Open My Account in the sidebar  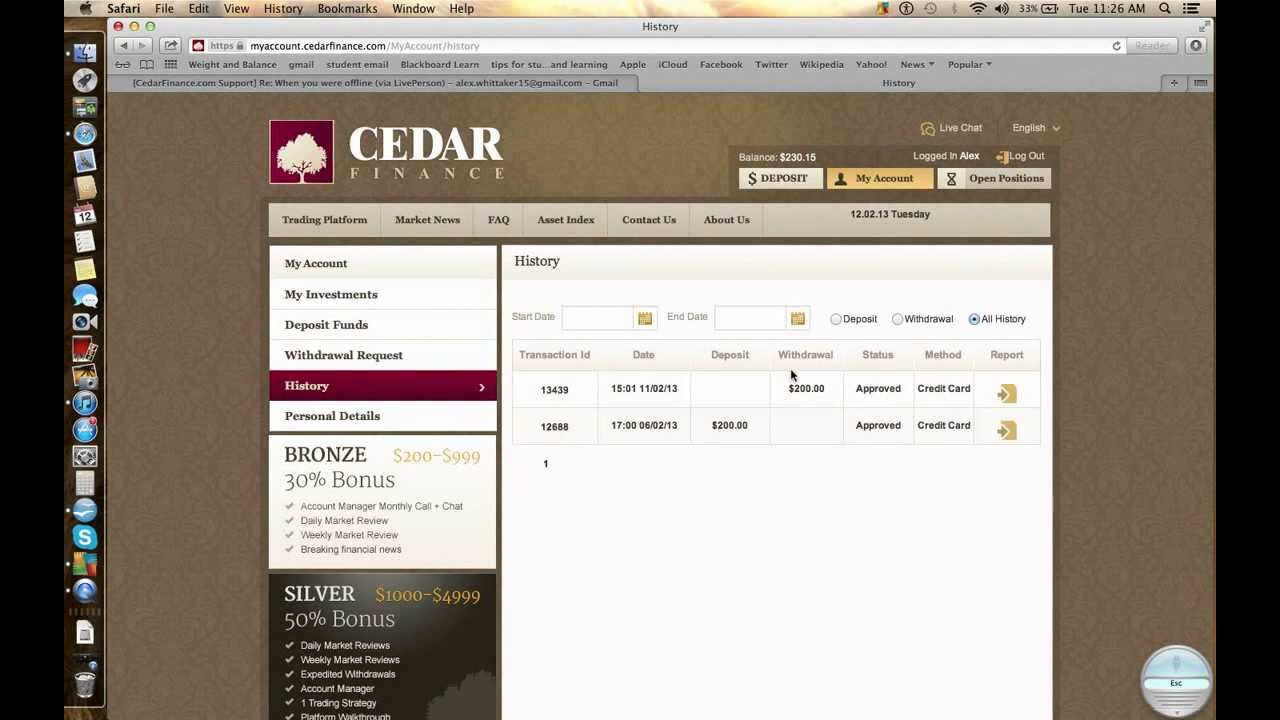[383, 263]
